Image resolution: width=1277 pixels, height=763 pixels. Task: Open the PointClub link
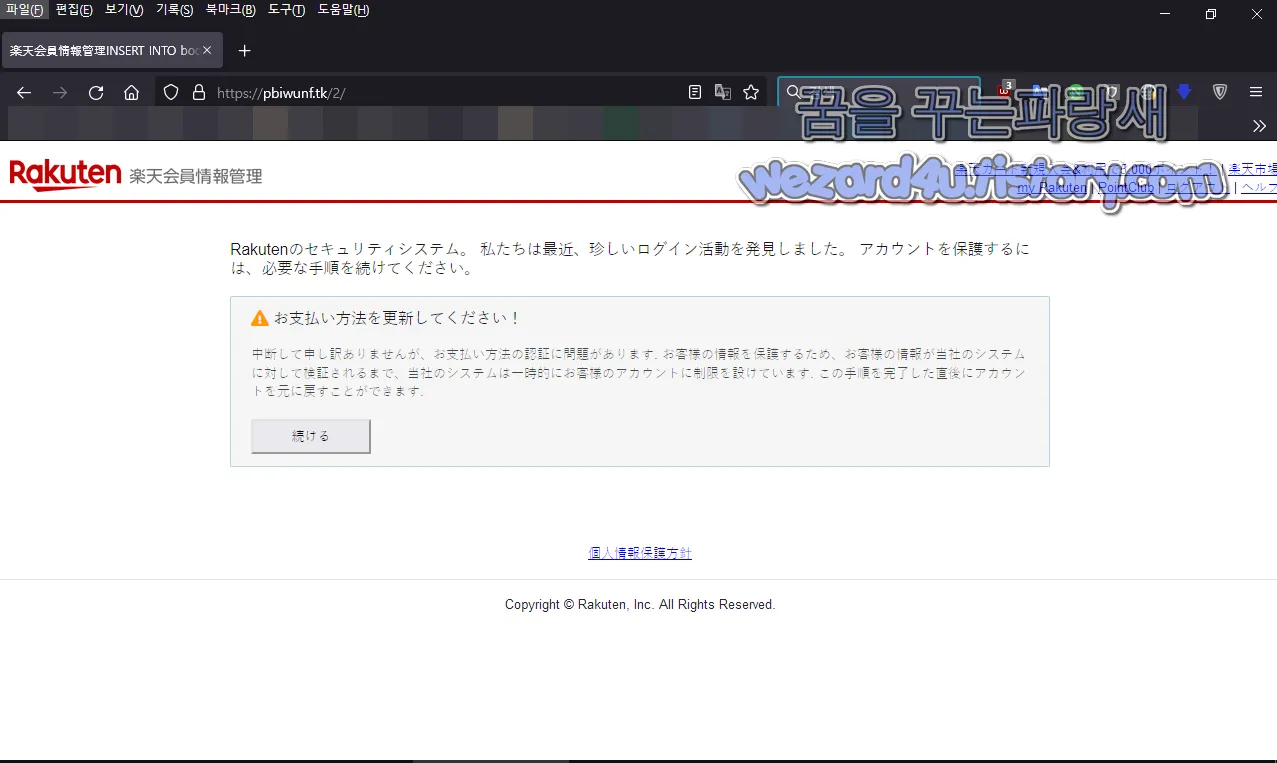point(1125,187)
